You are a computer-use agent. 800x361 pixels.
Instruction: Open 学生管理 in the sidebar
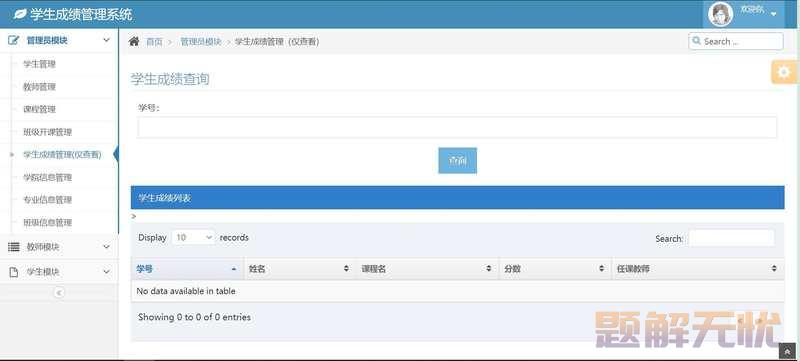[x=39, y=64]
